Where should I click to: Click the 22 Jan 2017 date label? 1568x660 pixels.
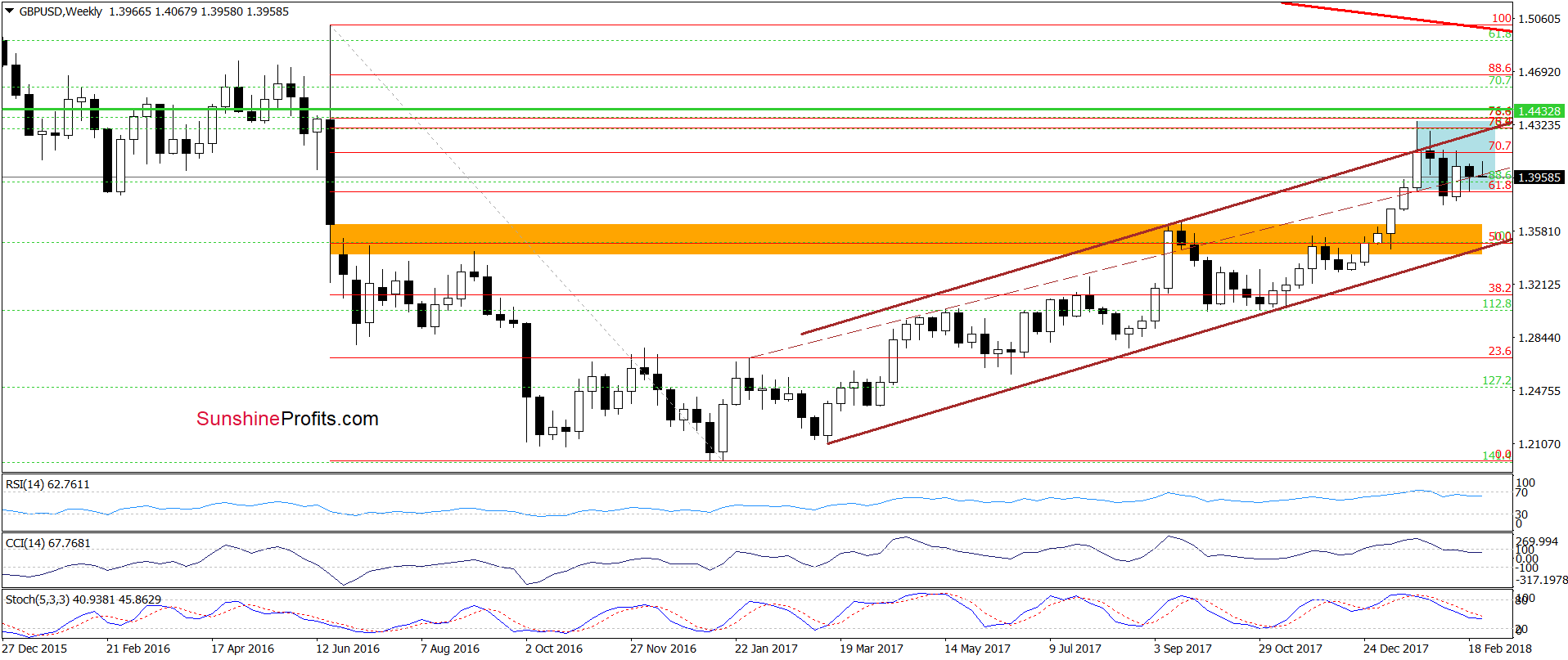[x=766, y=649]
